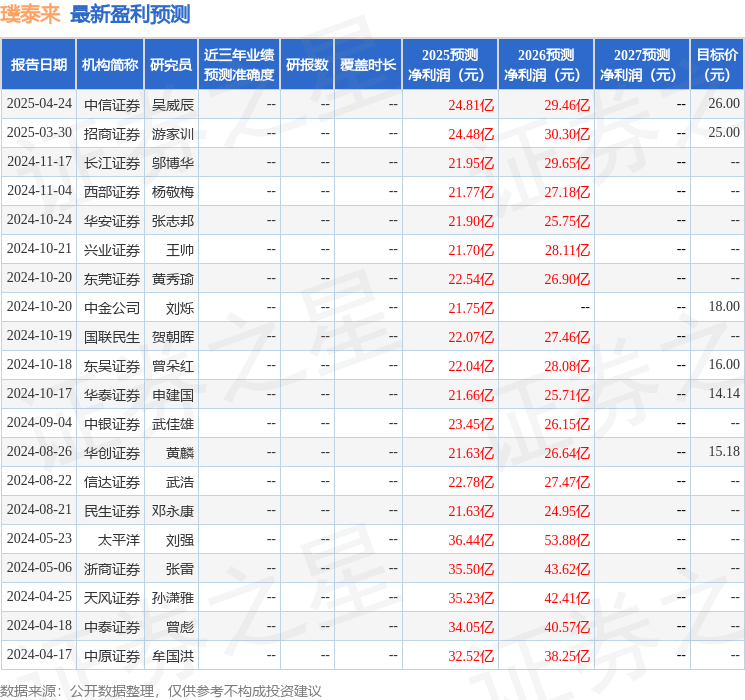Click the 2025预测净利润 column header
Screen dimensions: 745x700
pos(449,64)
